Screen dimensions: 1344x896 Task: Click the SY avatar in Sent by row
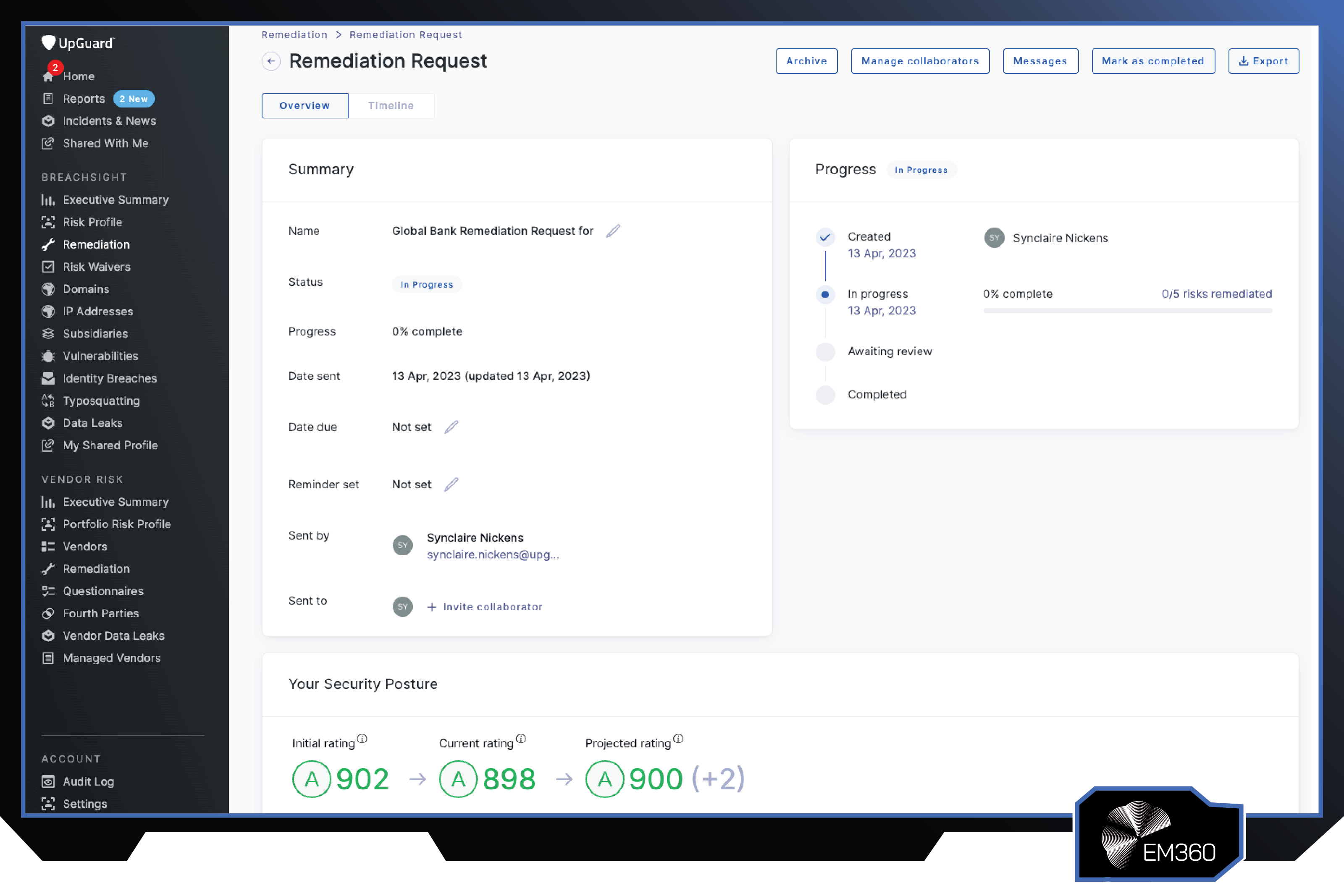402,545
